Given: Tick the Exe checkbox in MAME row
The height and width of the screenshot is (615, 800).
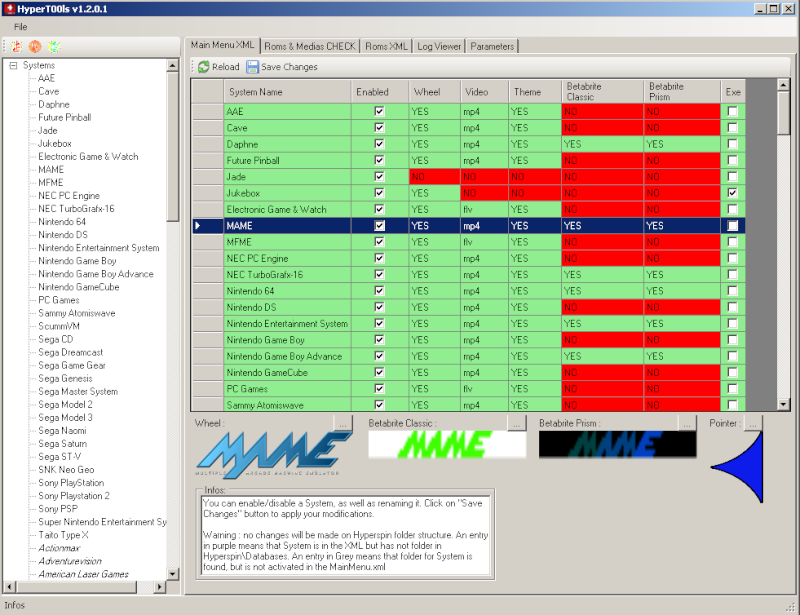Looking at the screenshot, I should pos(733,226).
